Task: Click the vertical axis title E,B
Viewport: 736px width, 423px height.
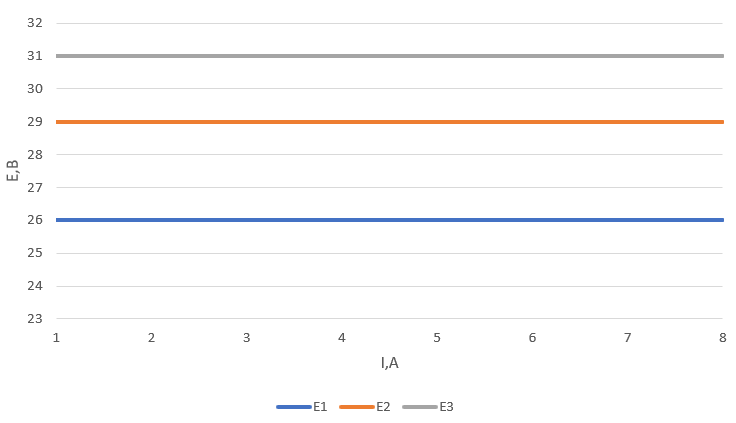Action: (13, 171)
